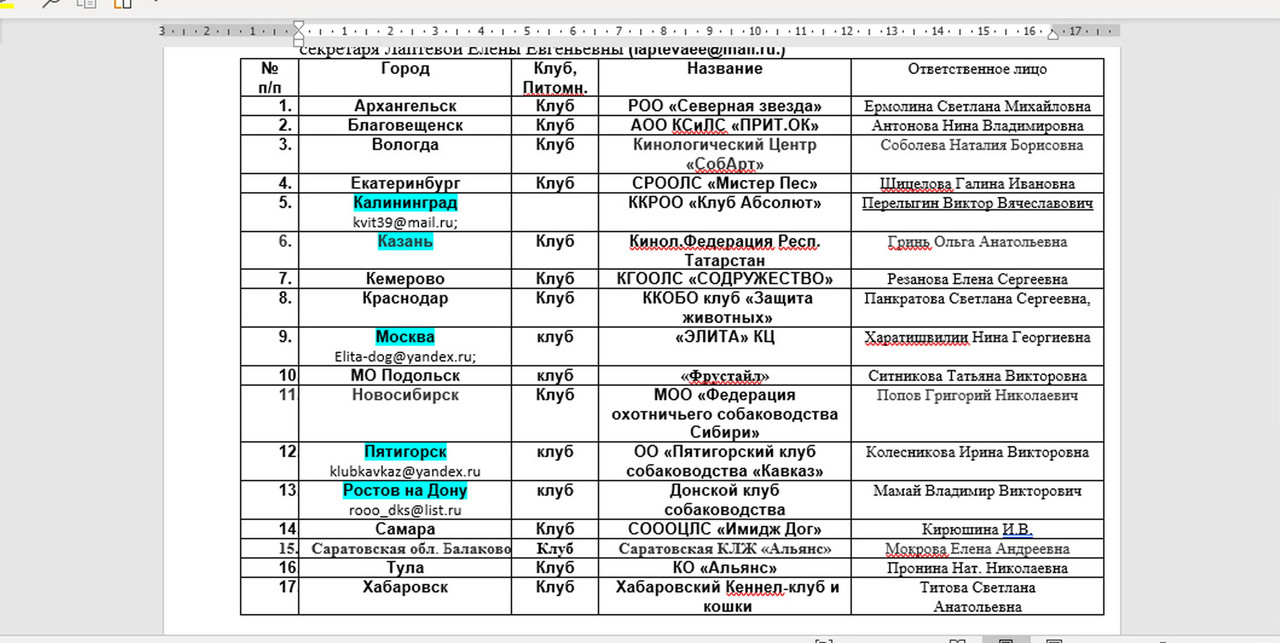This screenshot has width=1280, height=643.
Task: Click РОО «Северная звезда» name cell
Action: [725, 106]
